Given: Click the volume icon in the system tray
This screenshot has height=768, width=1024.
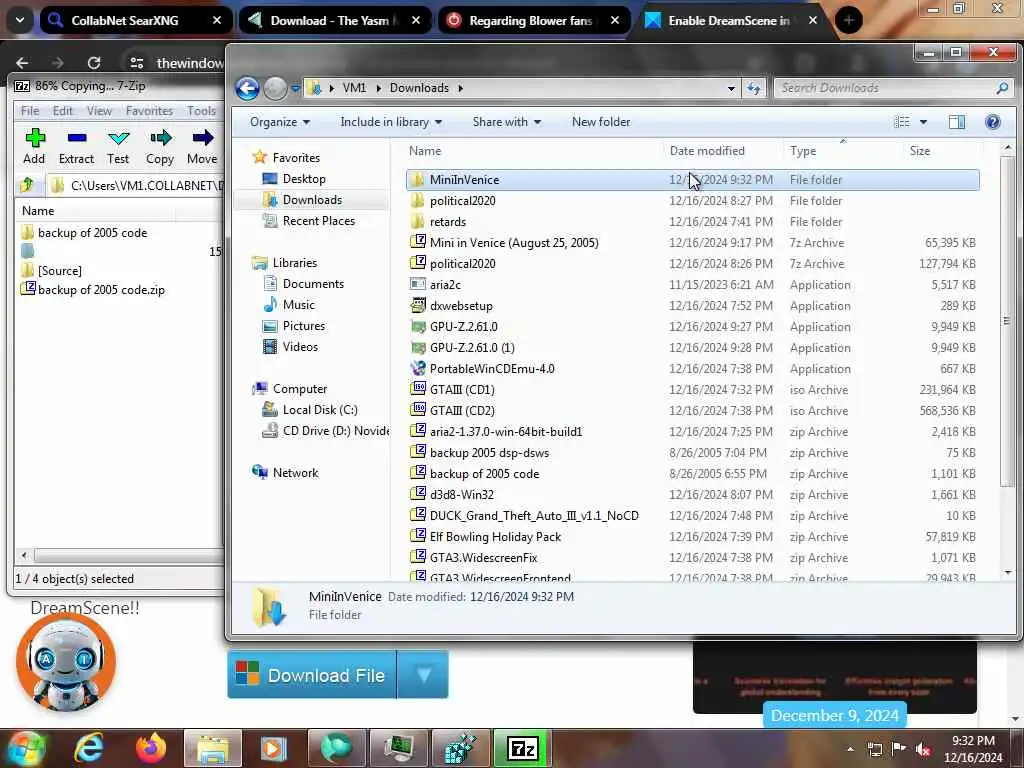Looking at the screenshot, I should click(x=924, y=749).
